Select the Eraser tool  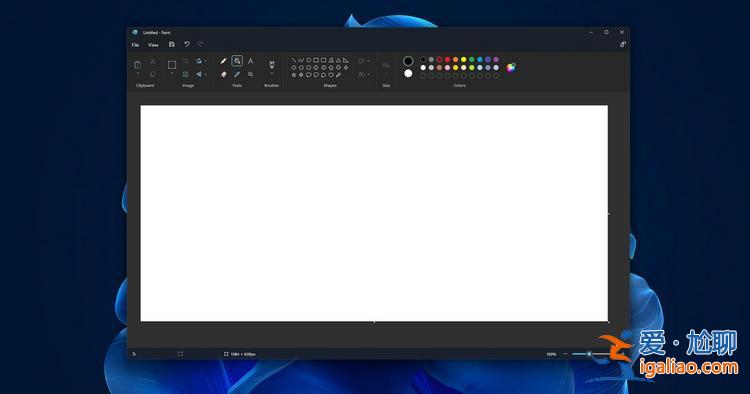click(223, 74)
